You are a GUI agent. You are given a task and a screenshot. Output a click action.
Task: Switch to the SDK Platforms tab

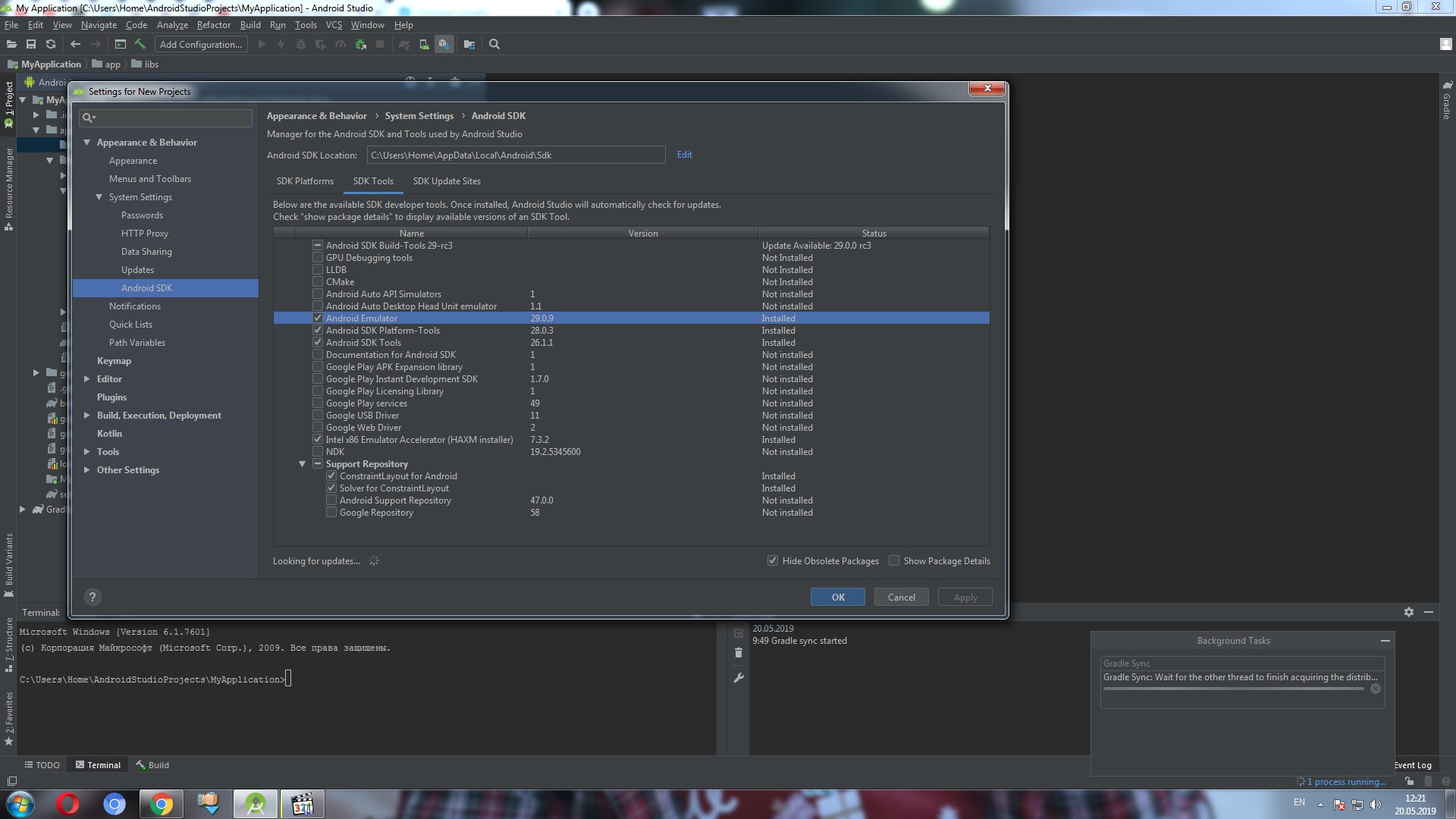[305, 181]
